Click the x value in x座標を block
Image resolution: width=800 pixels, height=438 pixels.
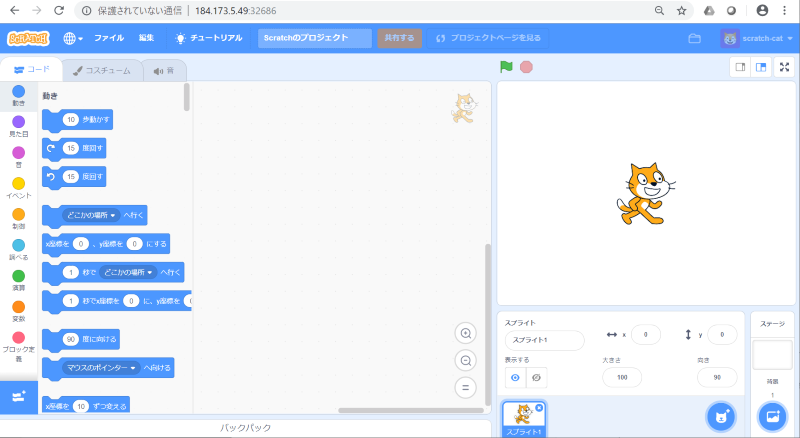(x=81, y=244)
